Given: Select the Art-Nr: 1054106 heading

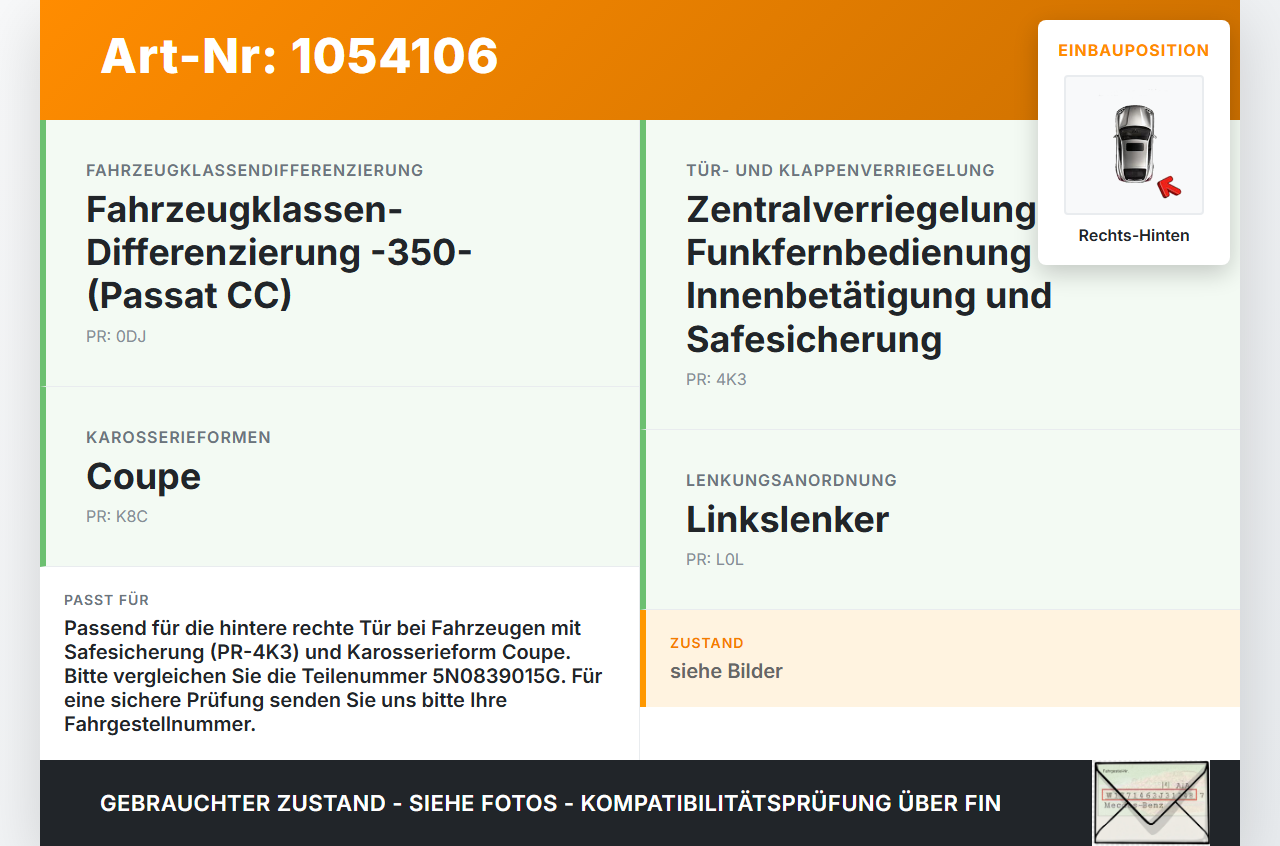Looking at the screenshot, I should tap(299, 56).
